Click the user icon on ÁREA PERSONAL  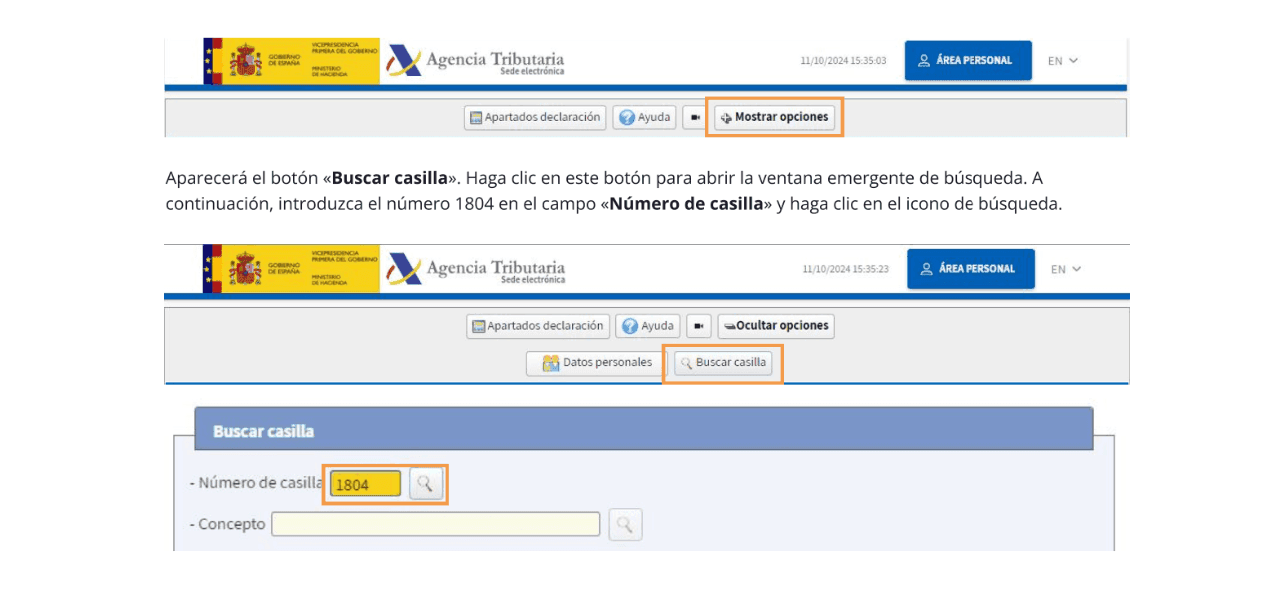pyautogui.click(x=922, y=60)
